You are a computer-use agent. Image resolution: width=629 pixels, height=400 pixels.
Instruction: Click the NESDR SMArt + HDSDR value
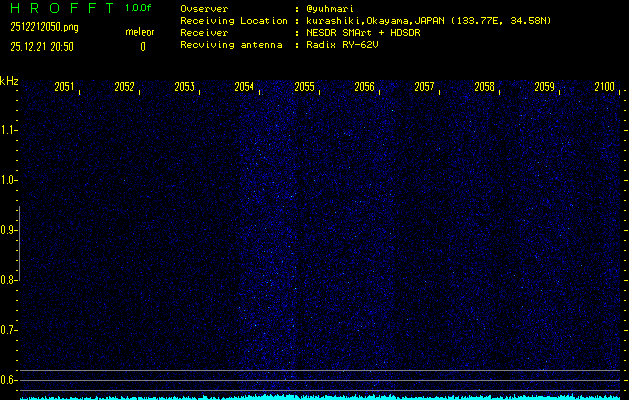pos(363,33)
